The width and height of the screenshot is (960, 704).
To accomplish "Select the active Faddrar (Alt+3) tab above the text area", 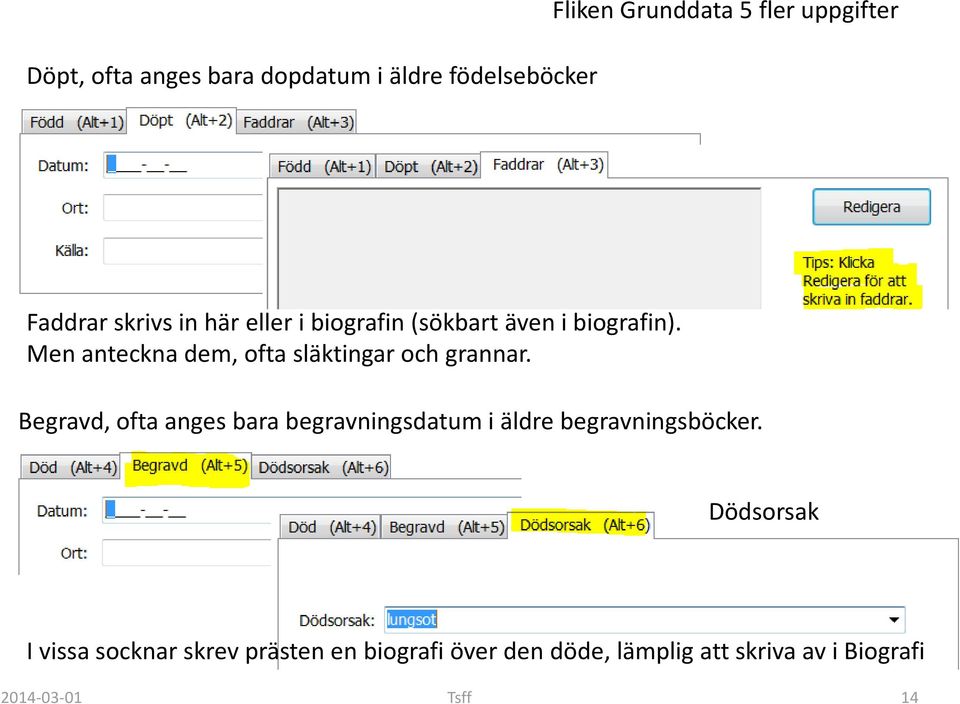I will tap(546, 165).
